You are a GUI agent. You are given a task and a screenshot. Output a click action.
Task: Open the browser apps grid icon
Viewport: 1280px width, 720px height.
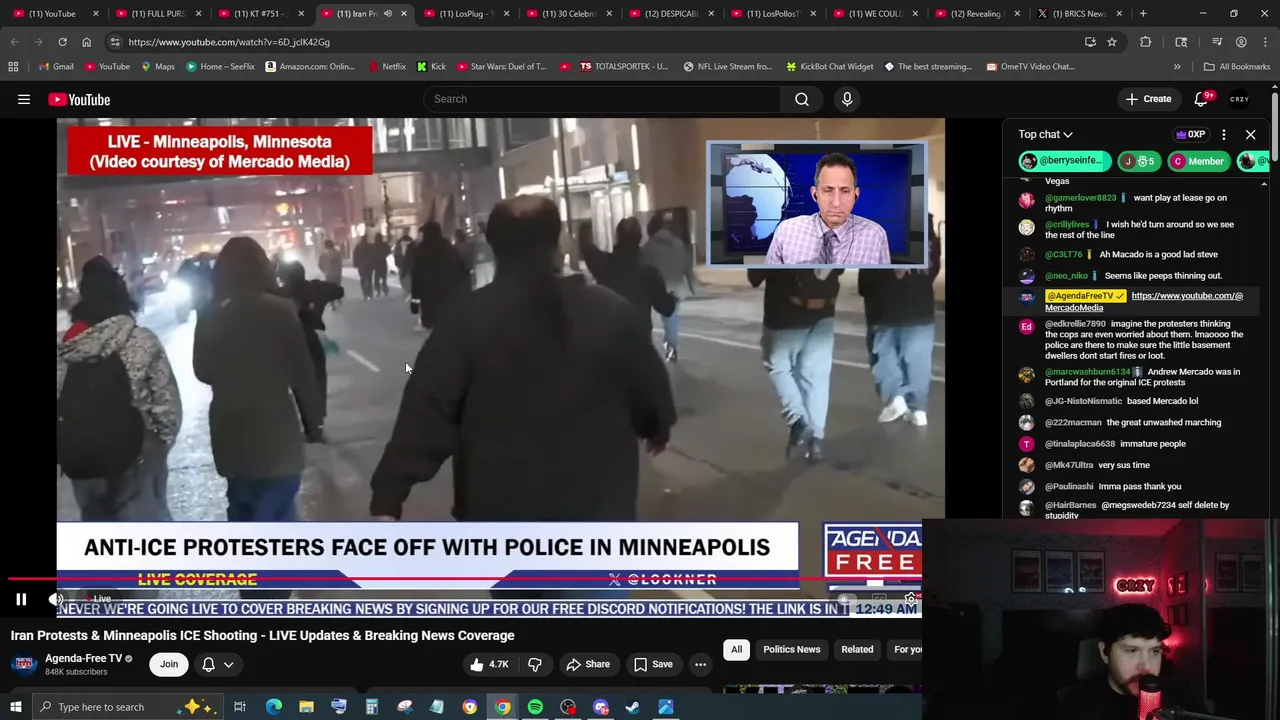(x=13, y=67)
